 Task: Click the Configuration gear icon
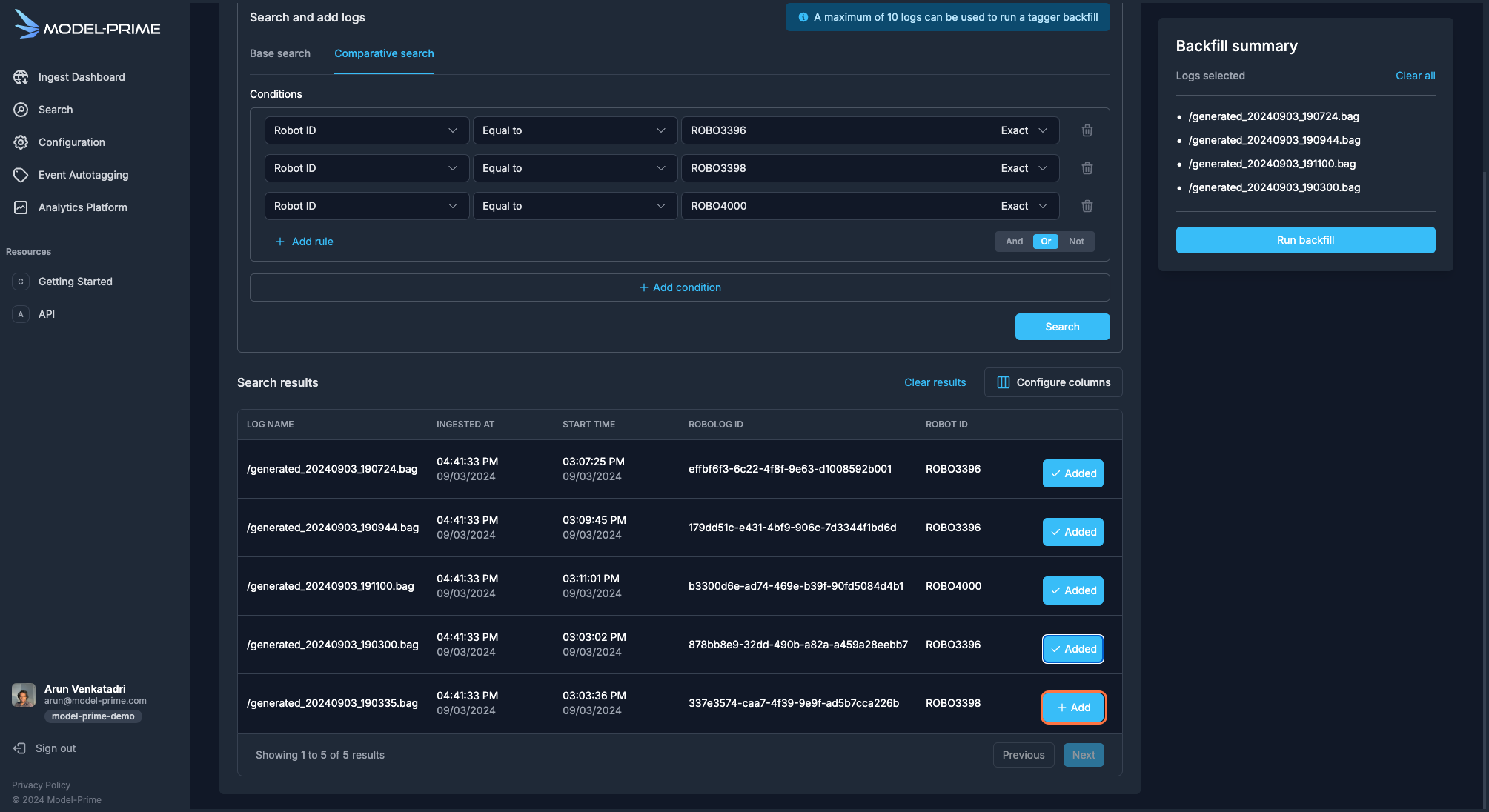point(21,142)
